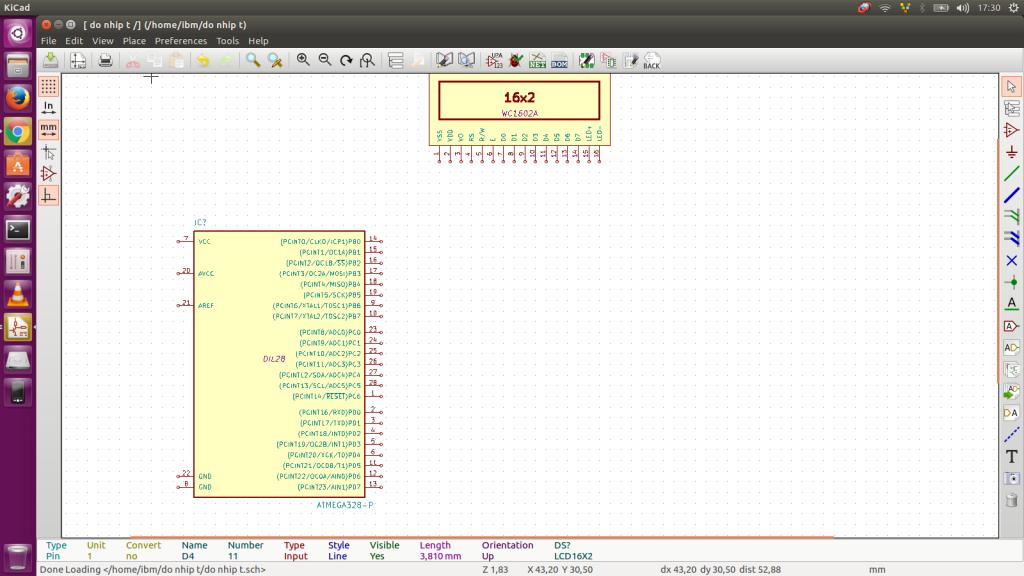The image size is (1024, 576).
Task: Select the Place no-connect flag tool
Action: click(x=1011, y=260)
